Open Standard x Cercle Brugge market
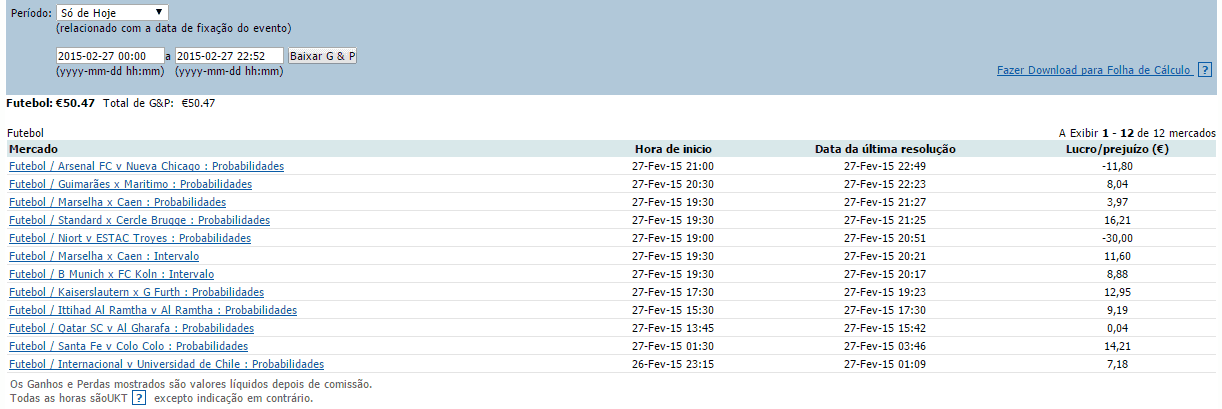 click(139, 220)
